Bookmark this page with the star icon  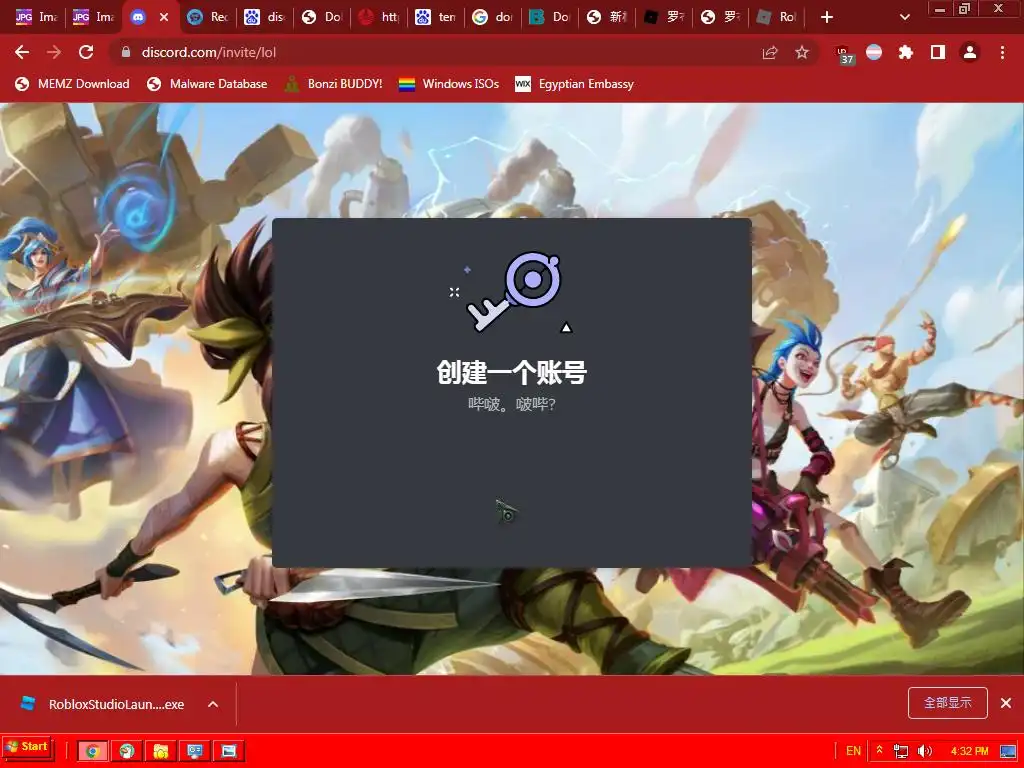click(x=802, y=52)
